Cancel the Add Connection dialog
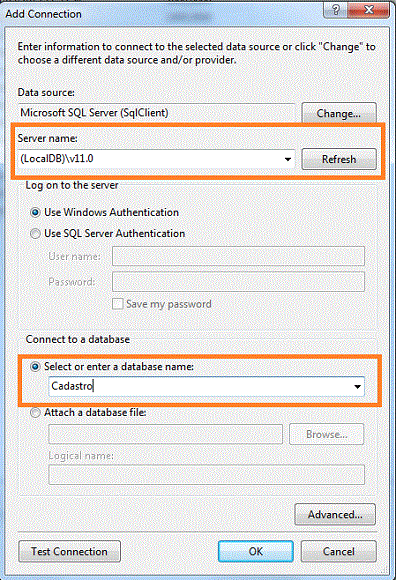Viewport: 396px width, 580px height. (x=339, y=551)
